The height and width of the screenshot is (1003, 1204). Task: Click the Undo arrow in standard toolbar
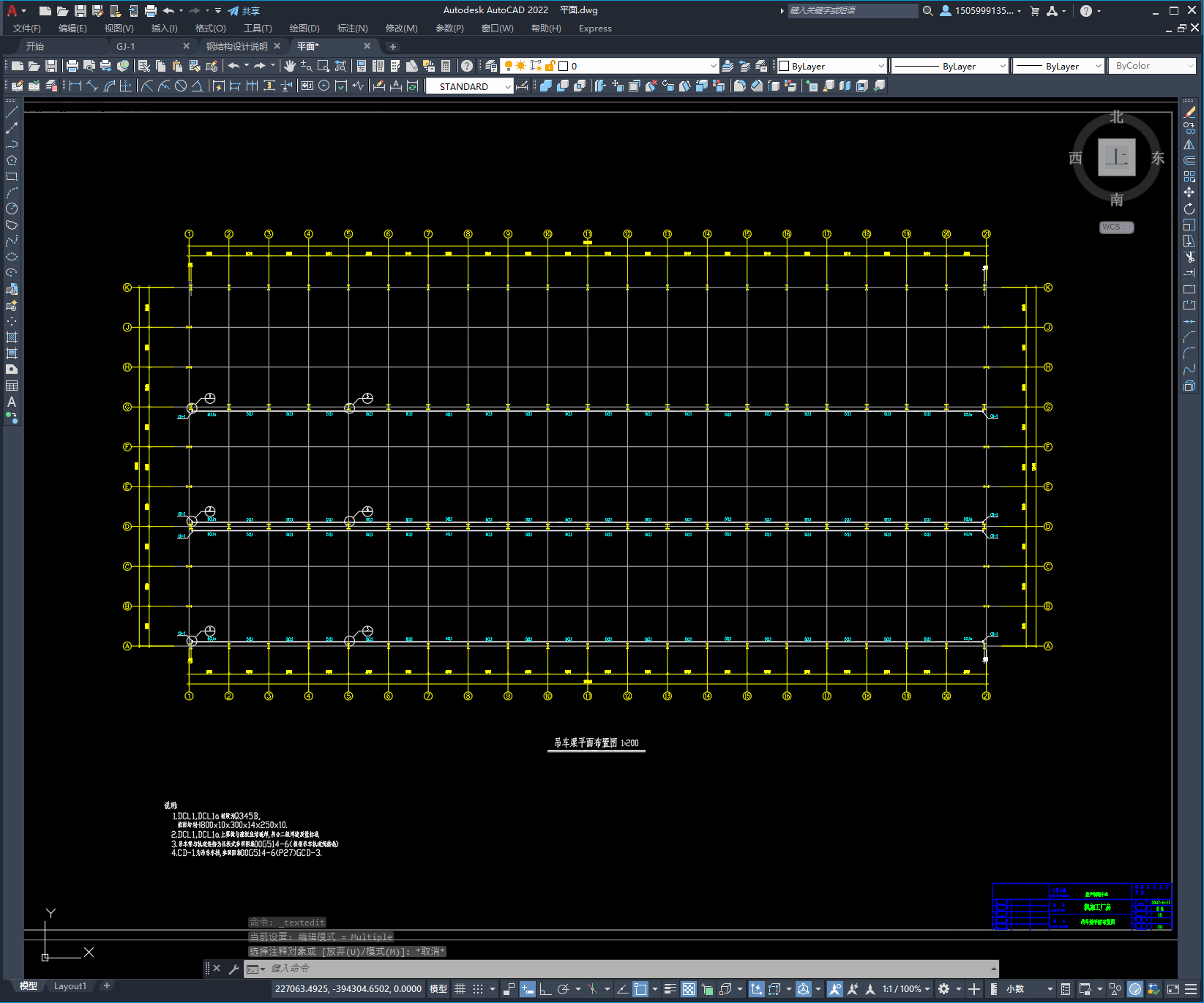pos(233,66)
